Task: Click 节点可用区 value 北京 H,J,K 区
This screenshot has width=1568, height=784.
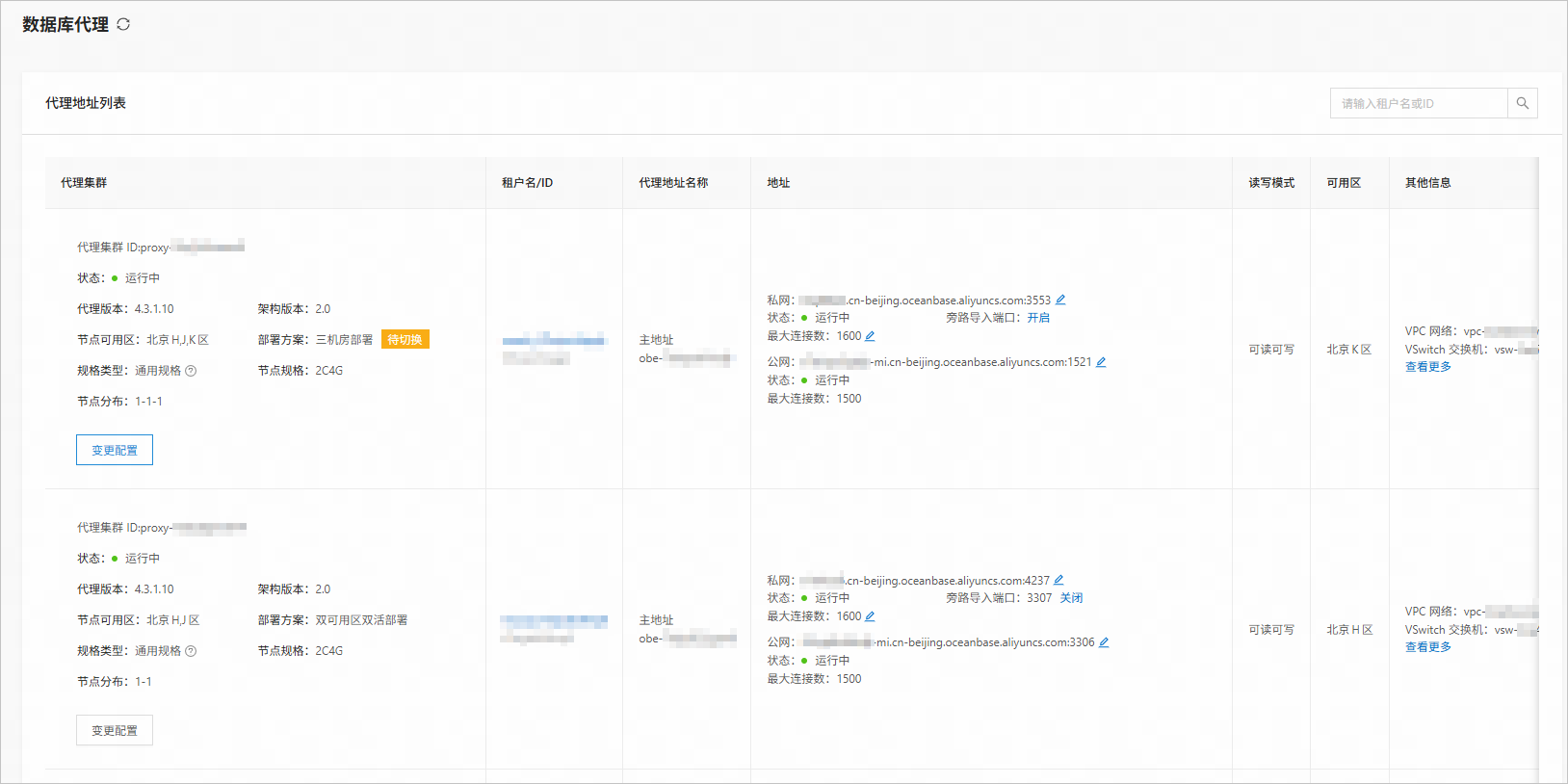Action: pos(177,340)
